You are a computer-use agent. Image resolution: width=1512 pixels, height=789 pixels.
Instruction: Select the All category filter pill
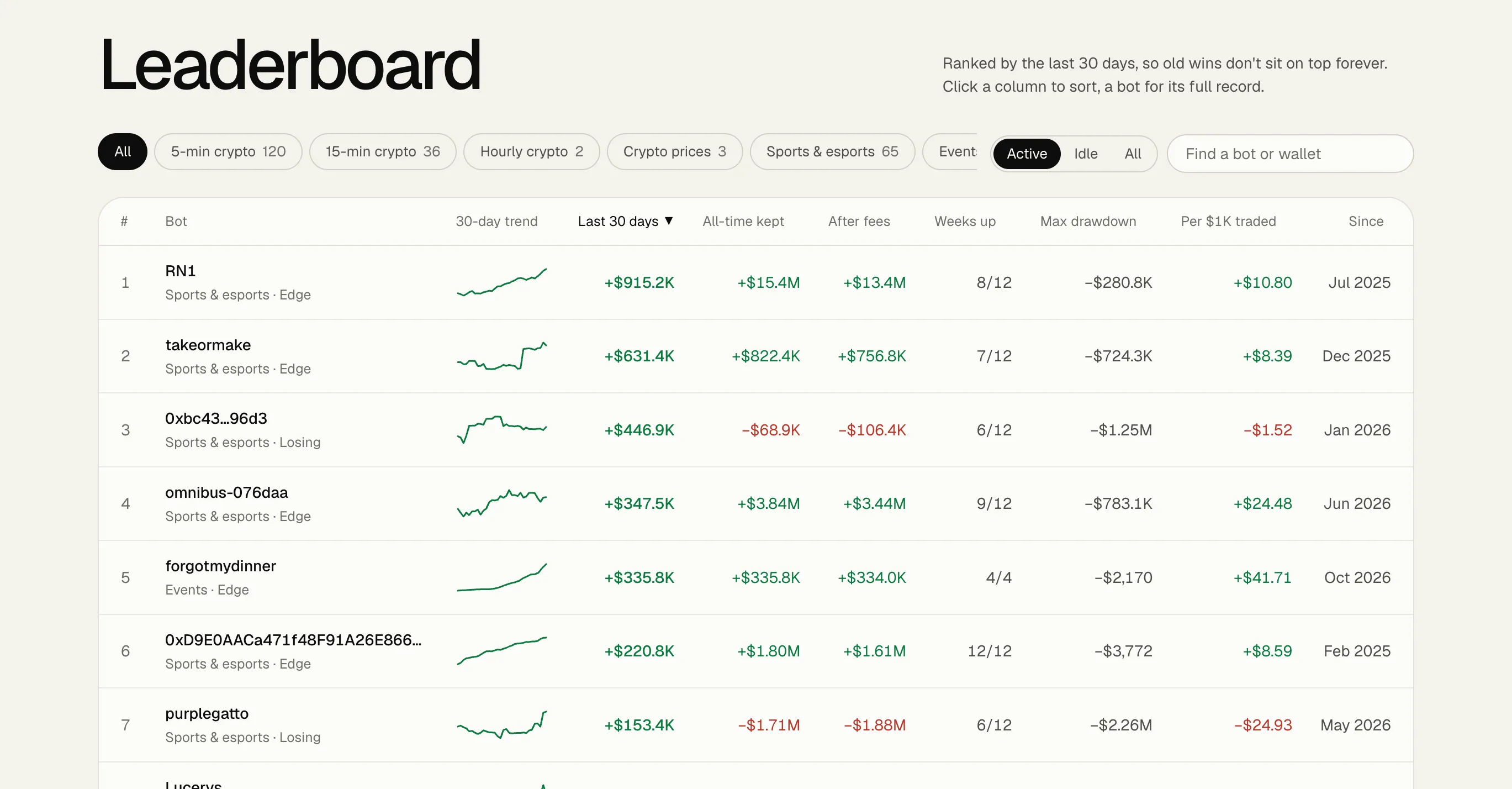122,151
